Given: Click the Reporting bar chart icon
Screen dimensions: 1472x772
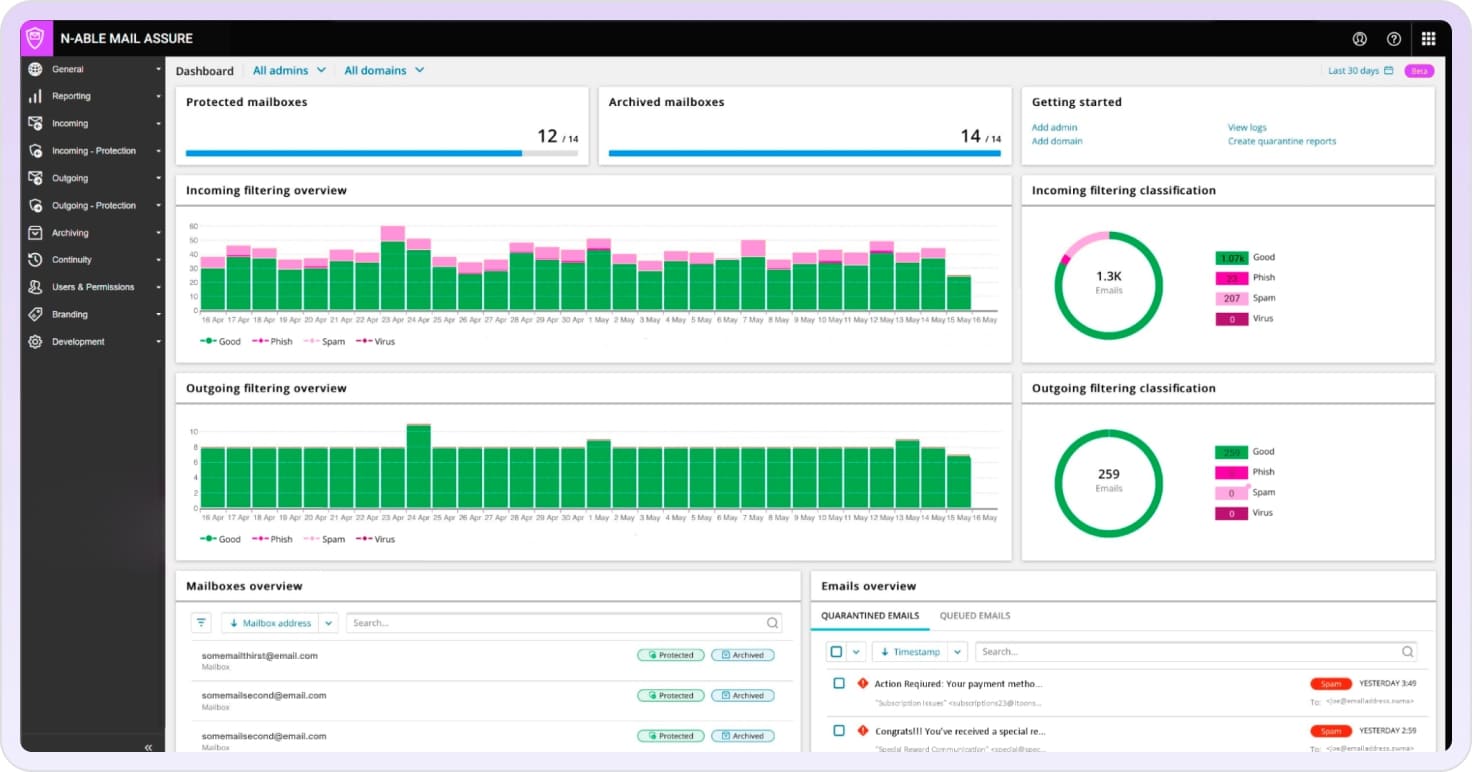Looking at the screenshot, I should (x=35, y=96).
